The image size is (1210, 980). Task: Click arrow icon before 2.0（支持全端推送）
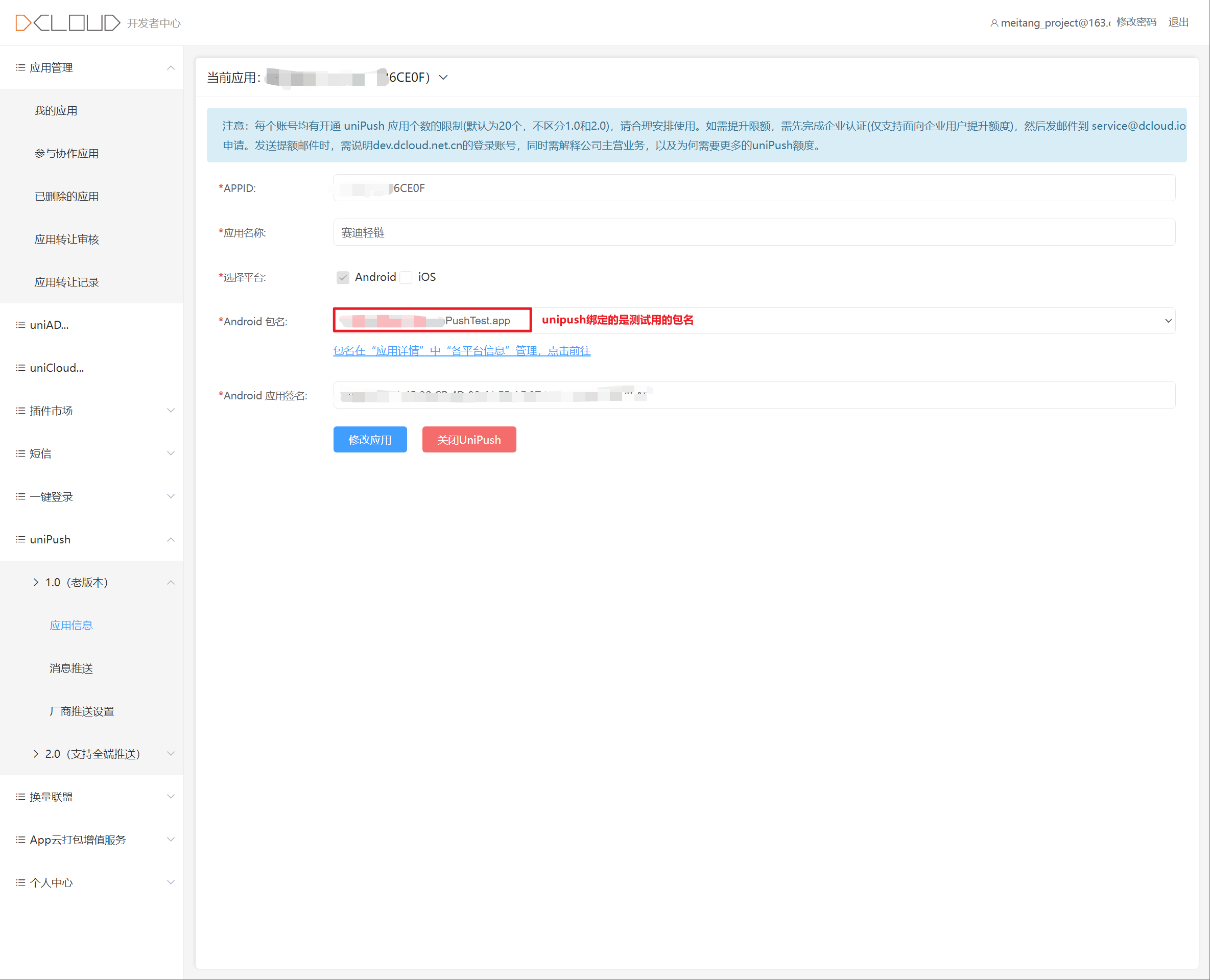coord(36,754)
